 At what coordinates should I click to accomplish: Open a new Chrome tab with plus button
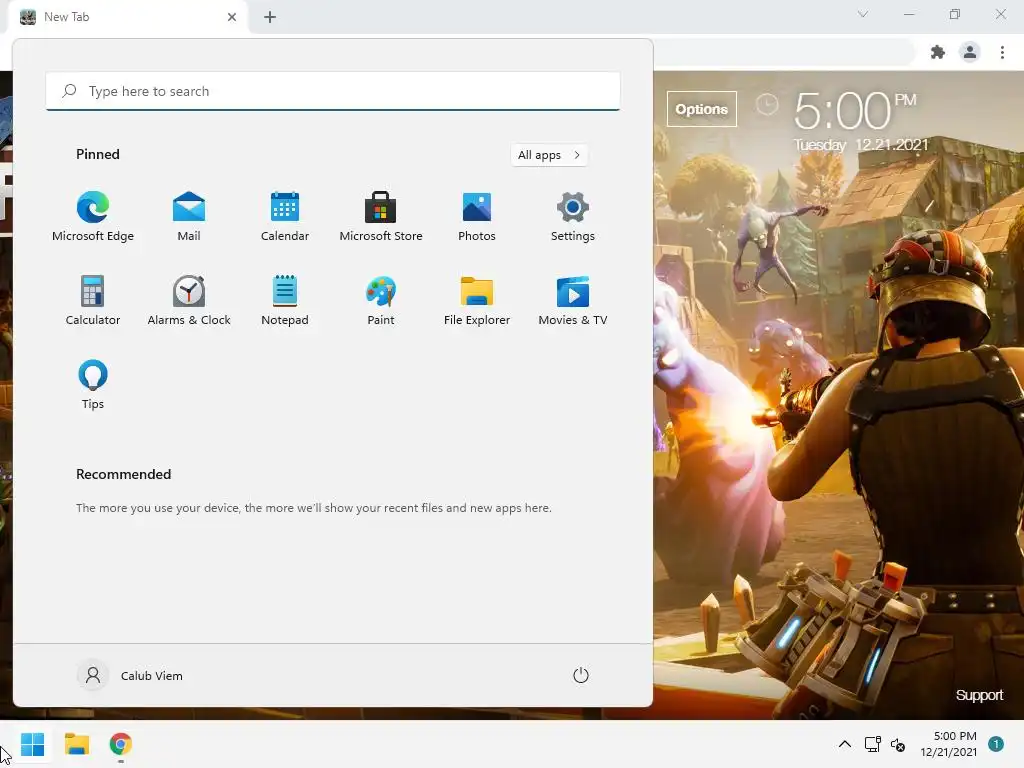(270, 17)
